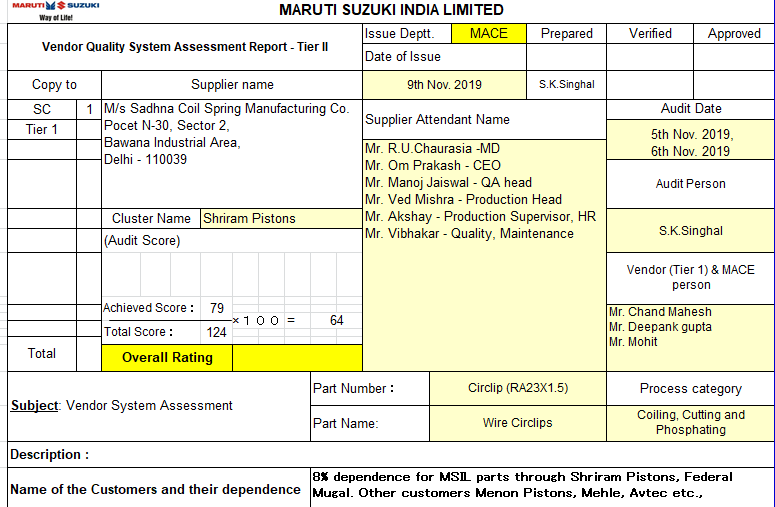Click the 'Issue Deptt.' label cell
Viewport: 775px width, 507px height.
tap(407, 34)
